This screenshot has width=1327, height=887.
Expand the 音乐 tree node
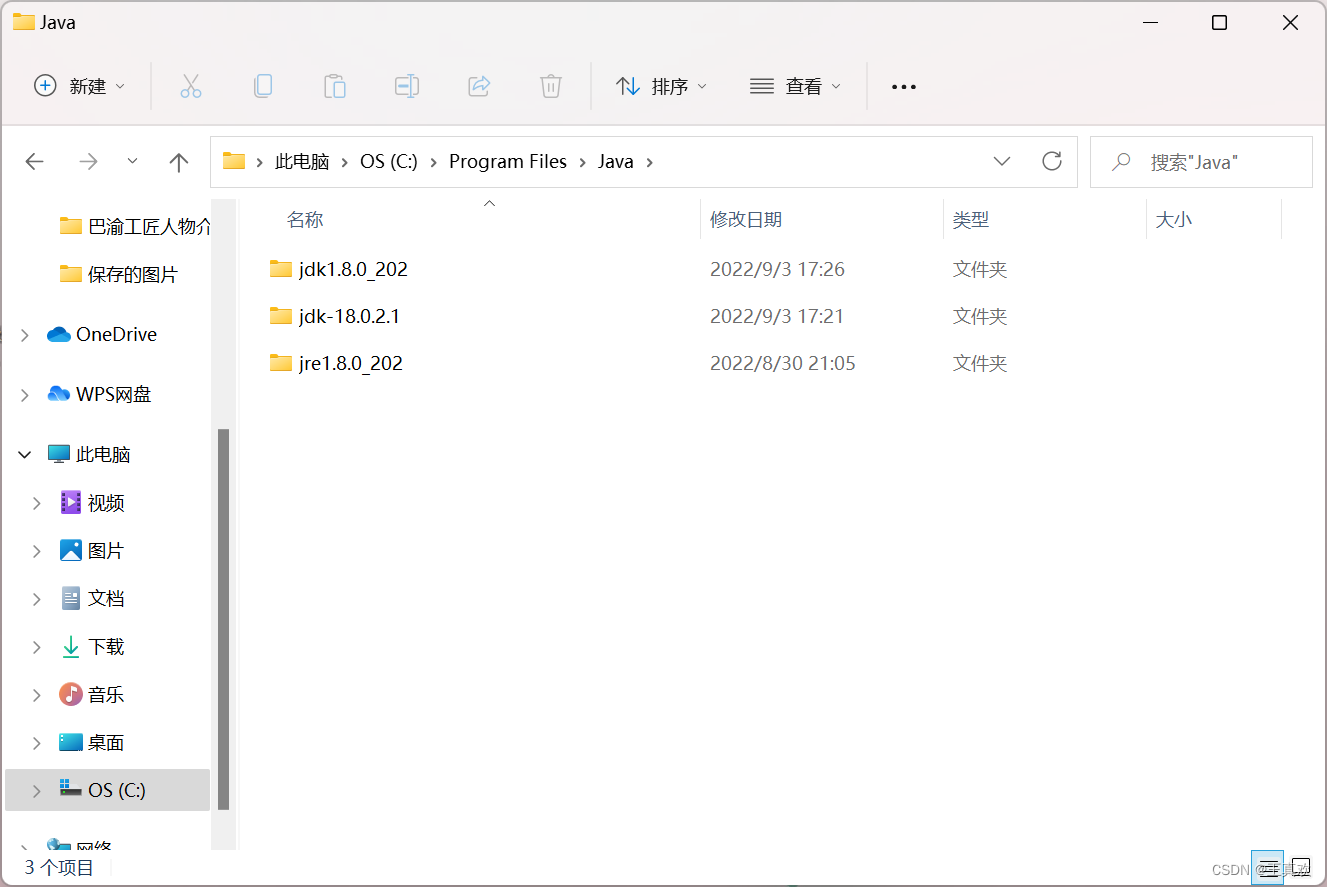coord(37,695)
